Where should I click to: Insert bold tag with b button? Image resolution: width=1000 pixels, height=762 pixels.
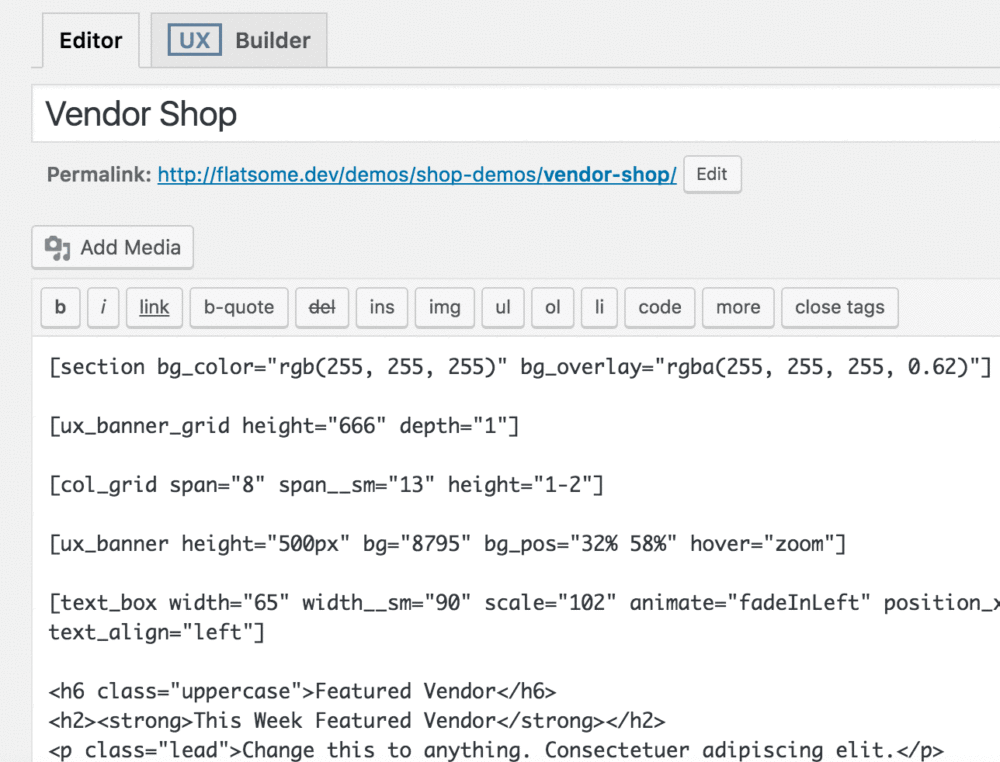(60, 308)
